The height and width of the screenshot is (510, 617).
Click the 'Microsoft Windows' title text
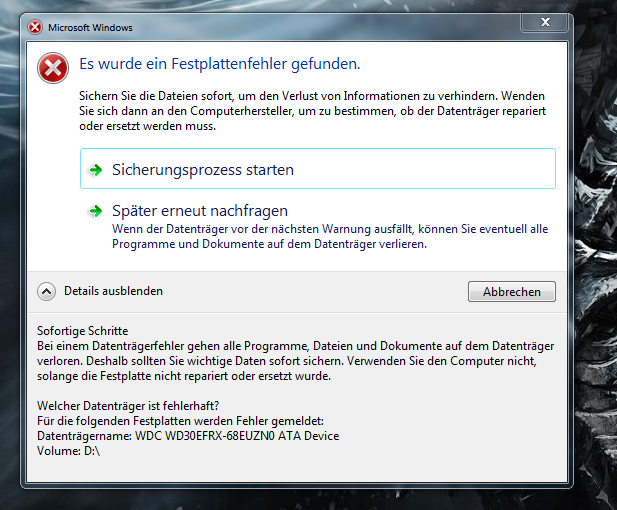[x=90, y=28]
